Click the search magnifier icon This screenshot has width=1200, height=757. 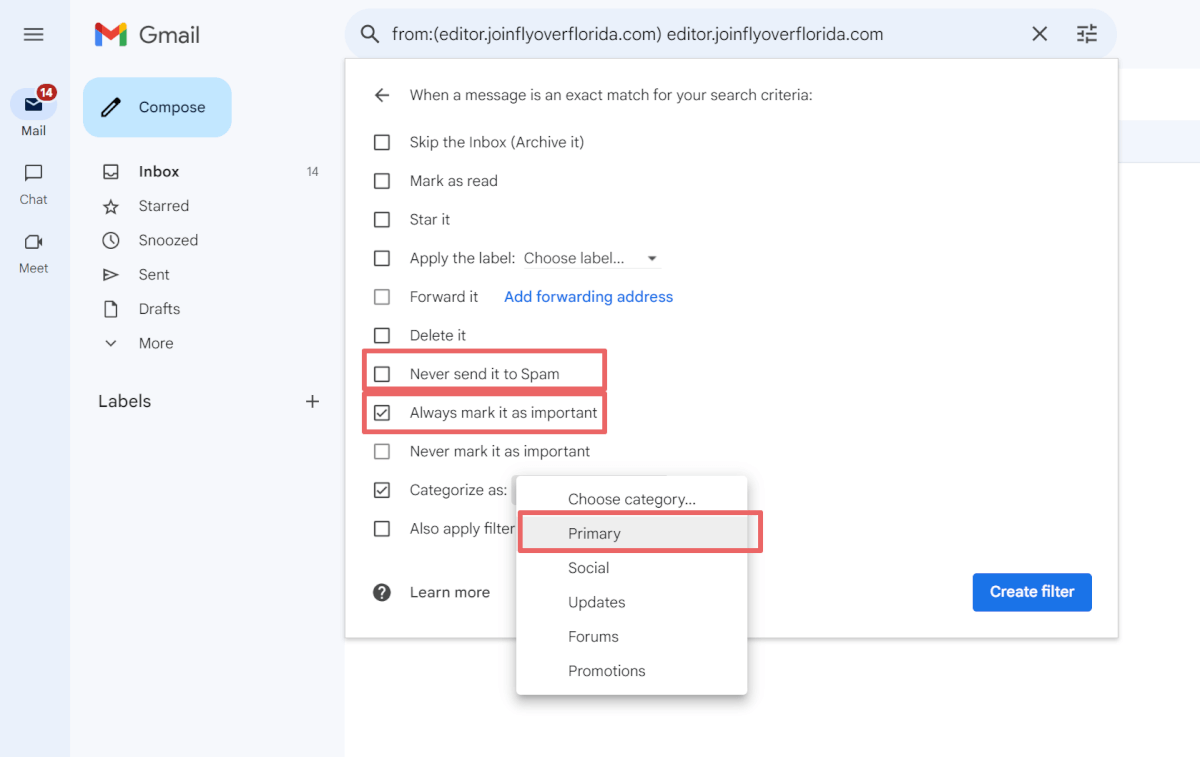[x=370, y=34]
